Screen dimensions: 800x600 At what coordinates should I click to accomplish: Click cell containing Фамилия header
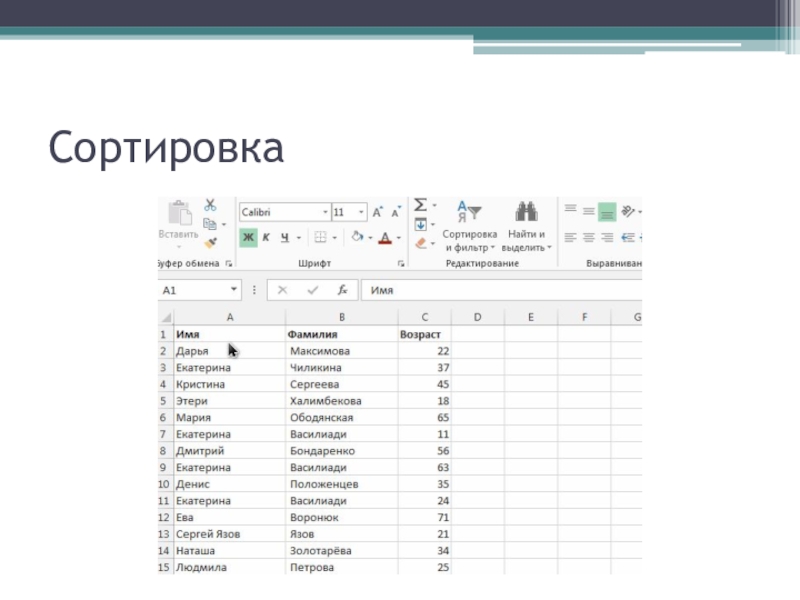click(342, 334)
